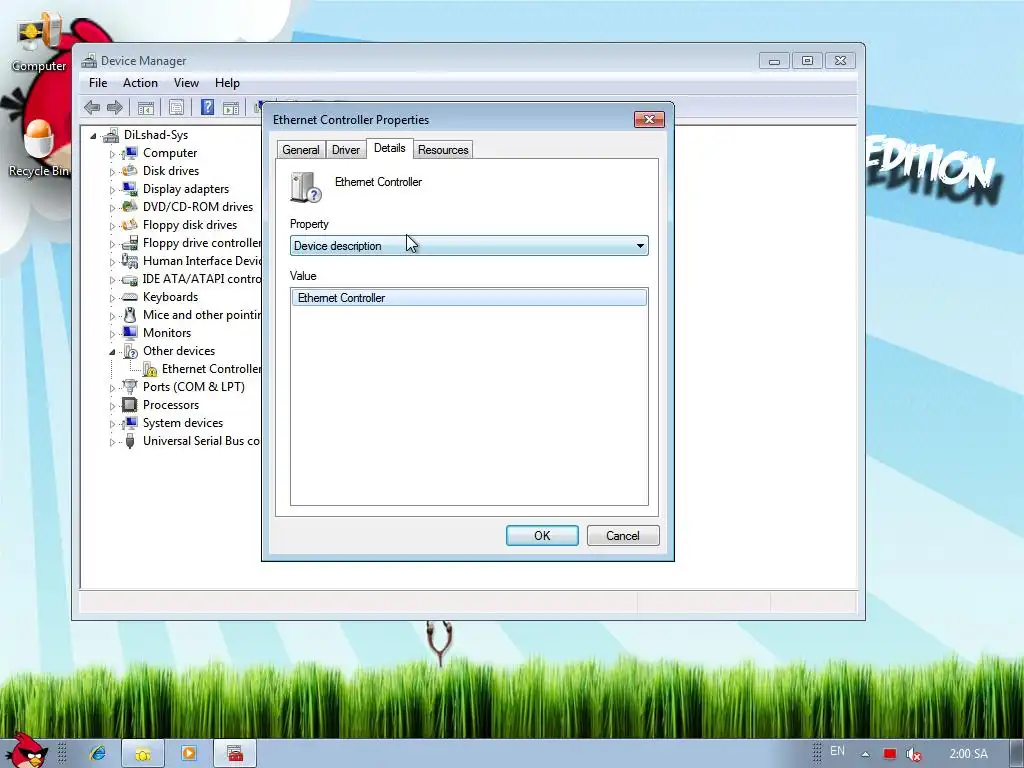Click the Monitors icon
The image size is (1024, 768).
click(130, 332)
